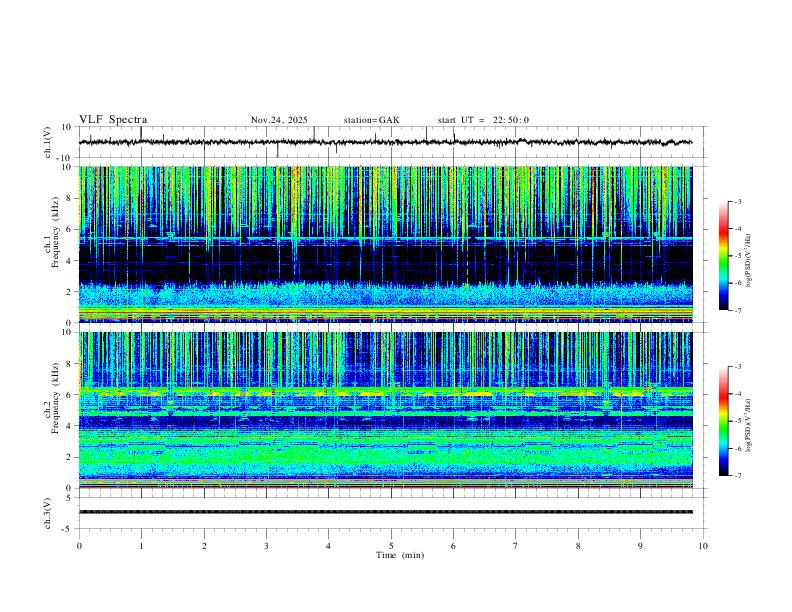Click the ch.2 VLF spectrogram panel
Viewport: 792px width, 612px height.
(385, 410)
